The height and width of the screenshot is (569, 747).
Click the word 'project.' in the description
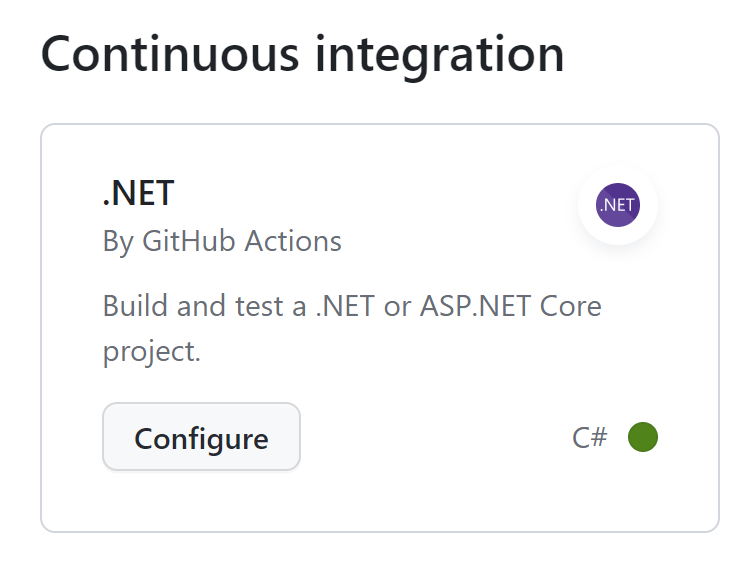click(x=151, y=353)
